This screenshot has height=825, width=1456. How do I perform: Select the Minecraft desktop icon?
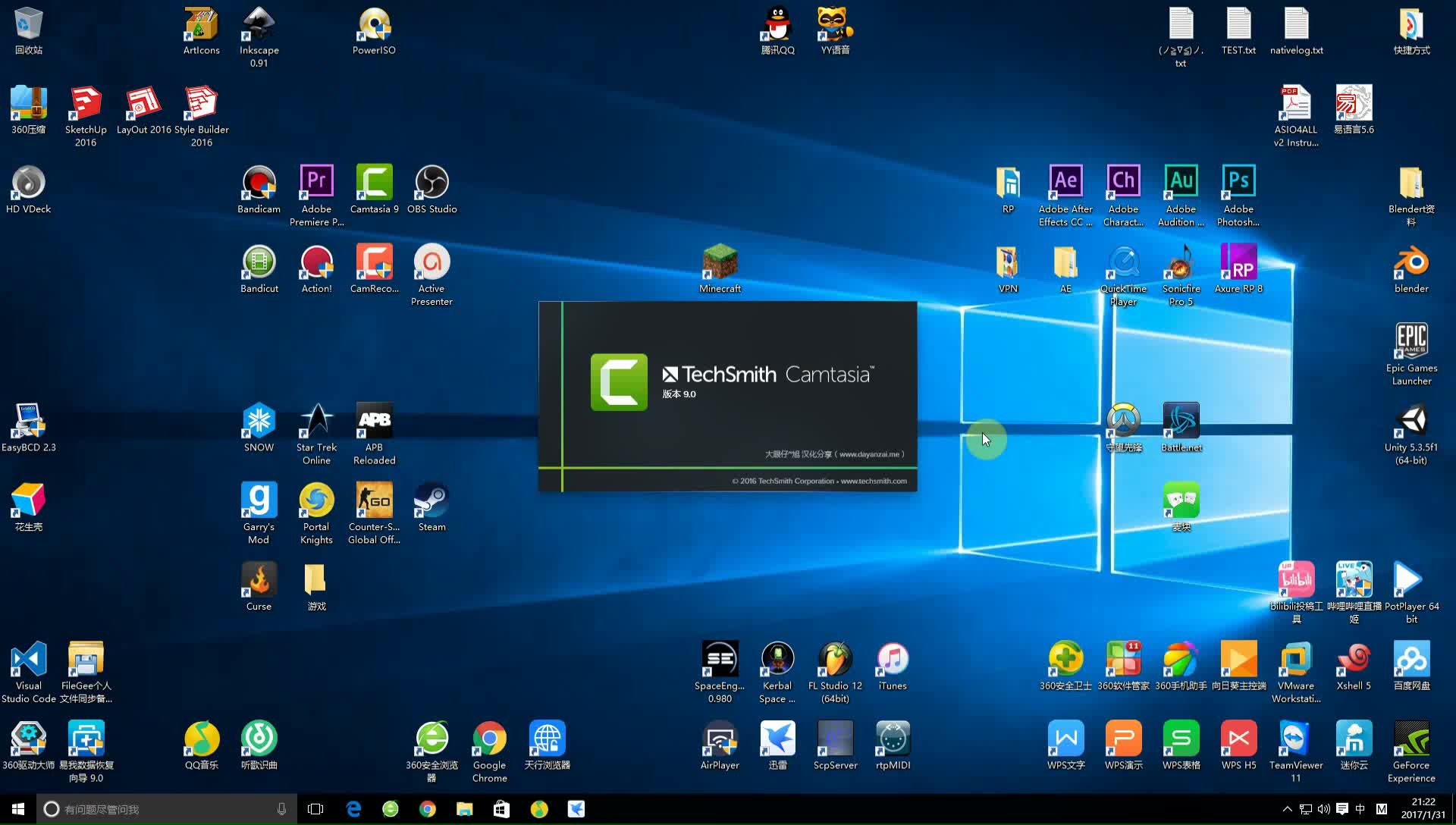720,269
